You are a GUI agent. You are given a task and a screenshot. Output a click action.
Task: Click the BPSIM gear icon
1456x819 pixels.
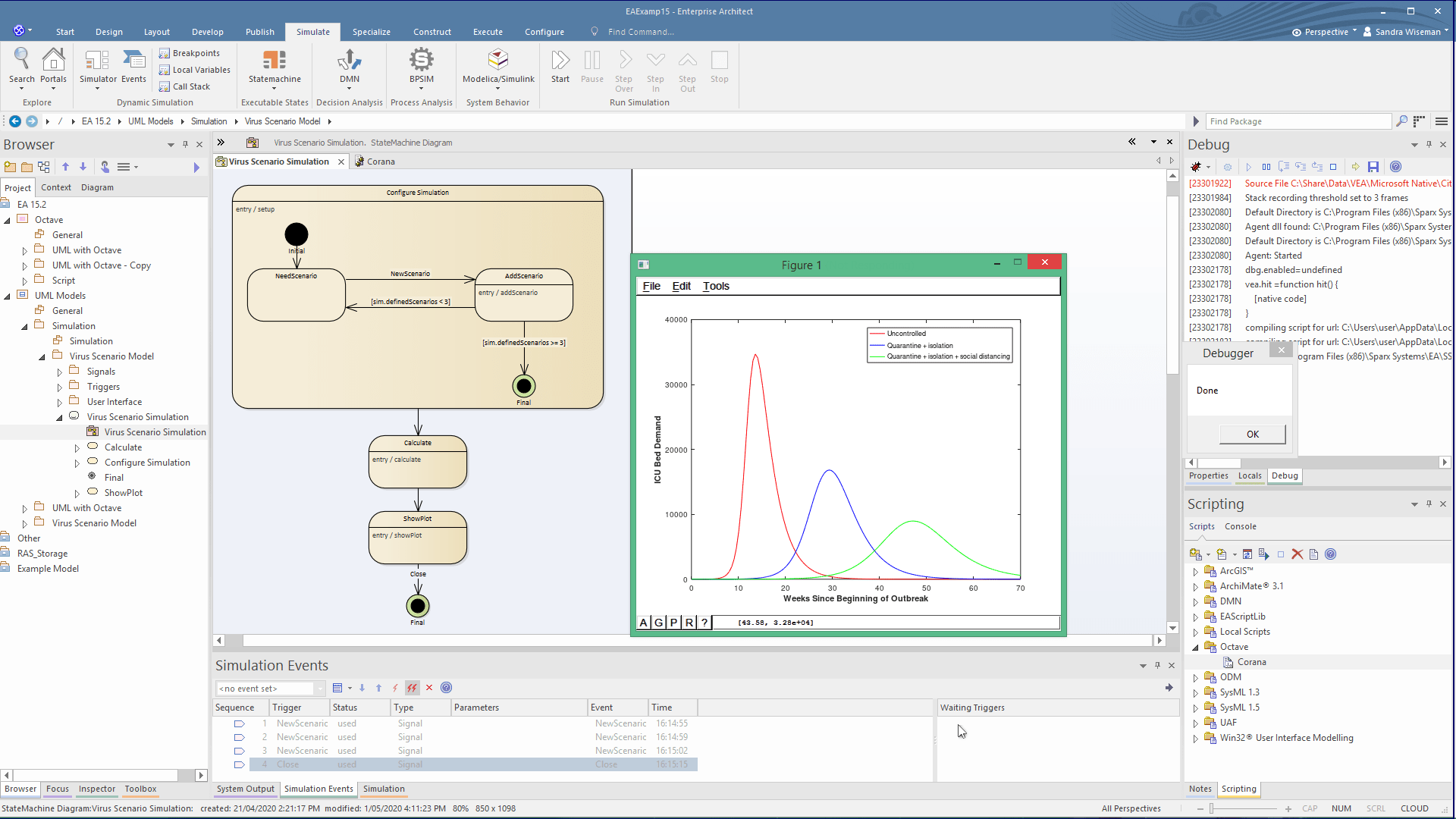(x=422, y=61)
